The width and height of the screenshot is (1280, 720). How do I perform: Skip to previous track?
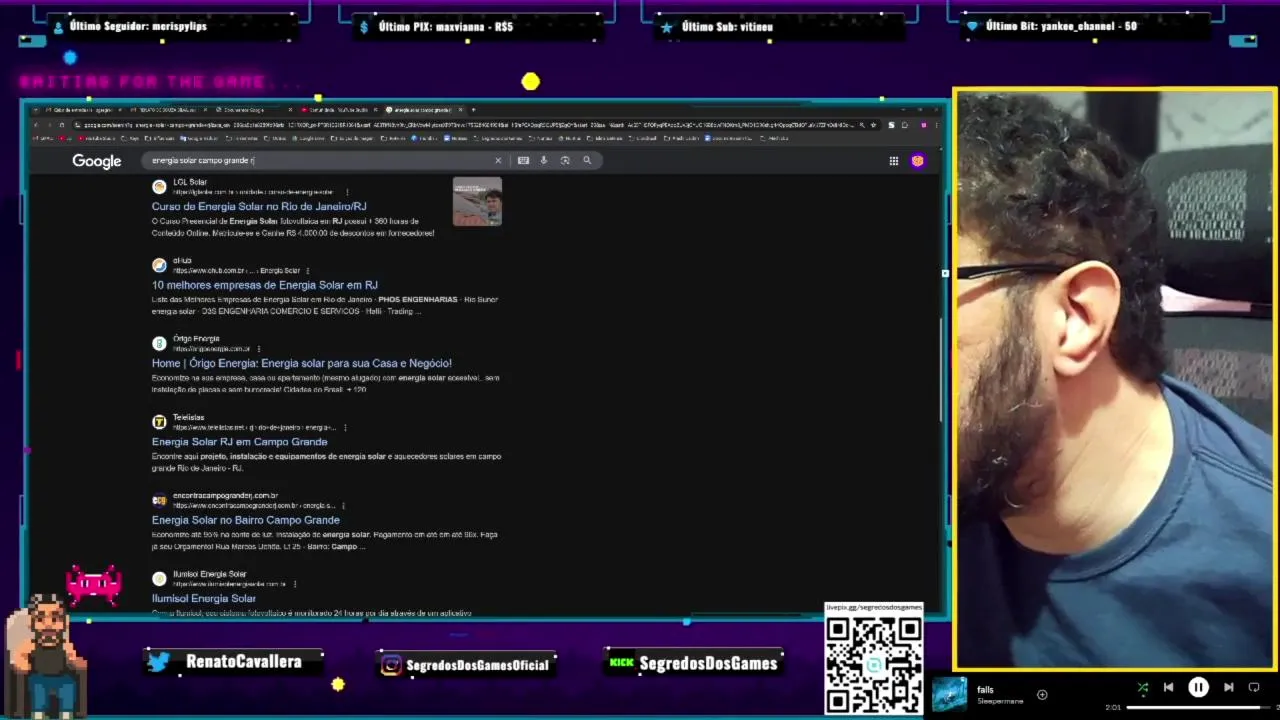(1168, 688)
